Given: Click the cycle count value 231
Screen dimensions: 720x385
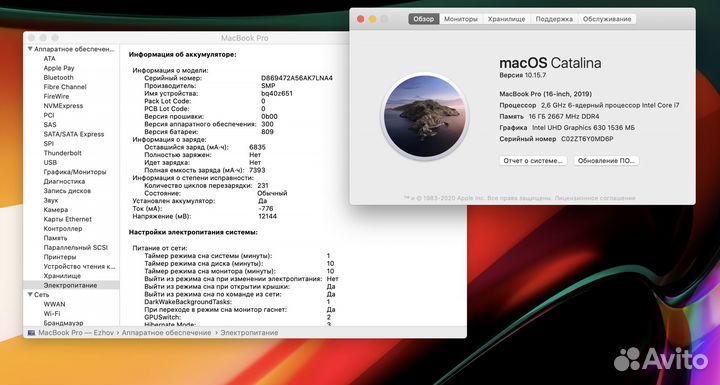Looking at the screenshot, I should tap(263, 186).
